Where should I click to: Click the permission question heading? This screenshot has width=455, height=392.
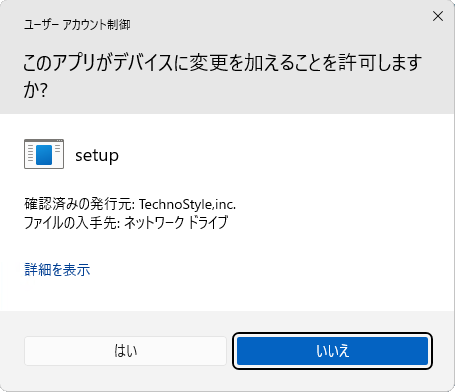pyautogui.click(x=222, y=76)
